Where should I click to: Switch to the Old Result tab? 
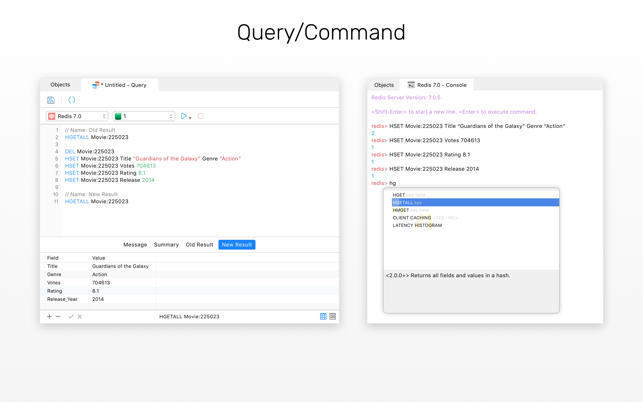(199, 245)
